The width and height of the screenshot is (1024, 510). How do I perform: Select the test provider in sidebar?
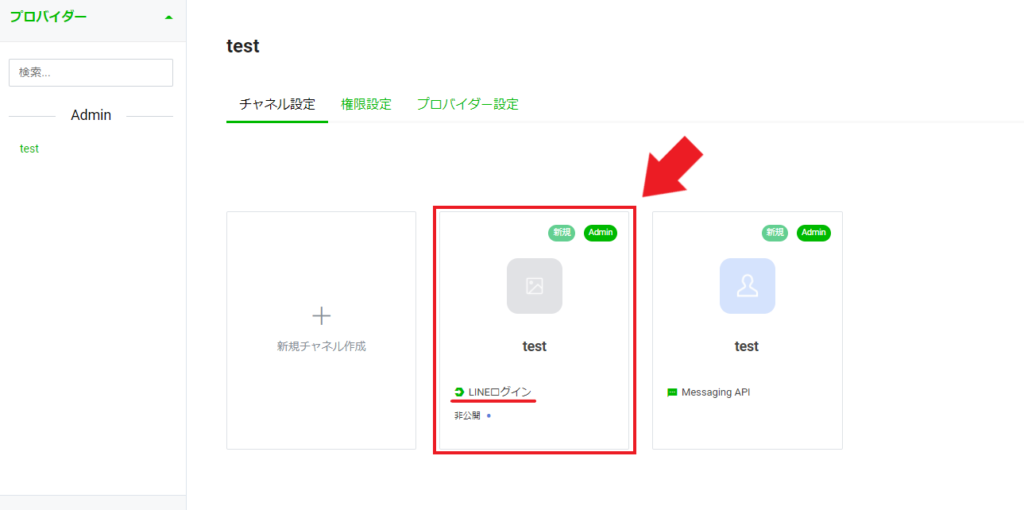pyautogui.click(x=29, y=148)
